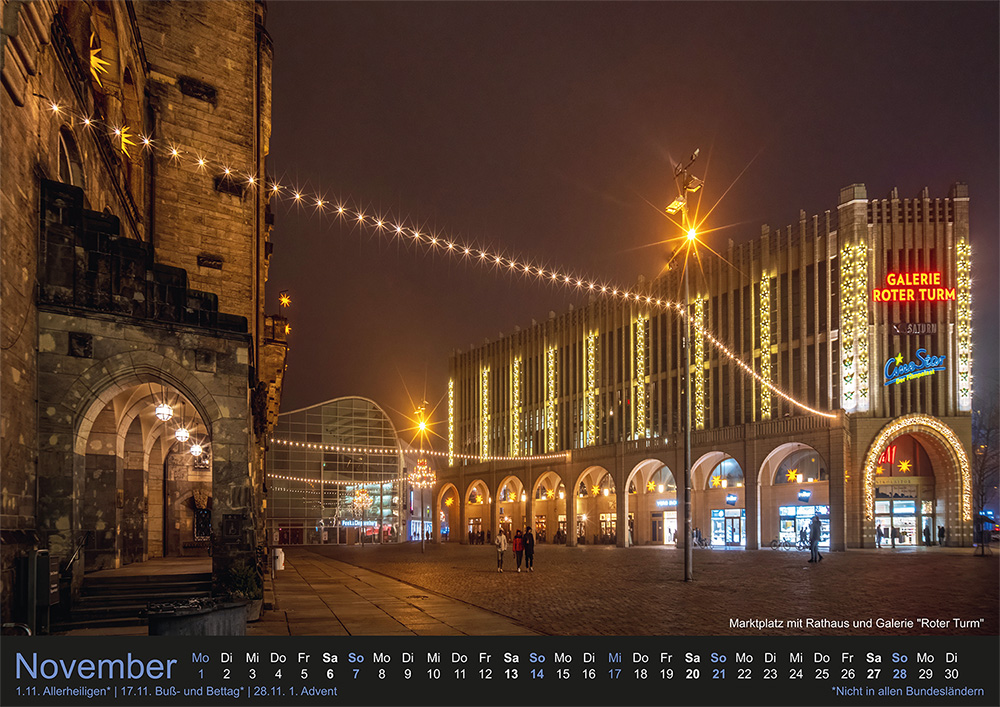Choose the bold Saturday date 20
1000x707 pixels.
[x=693, y=674]
